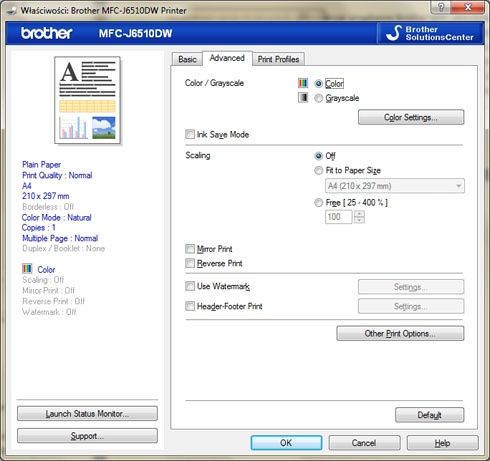Open the Print Profiles tab
Viewport: 490px width, 461px height.
pos(278,59)
